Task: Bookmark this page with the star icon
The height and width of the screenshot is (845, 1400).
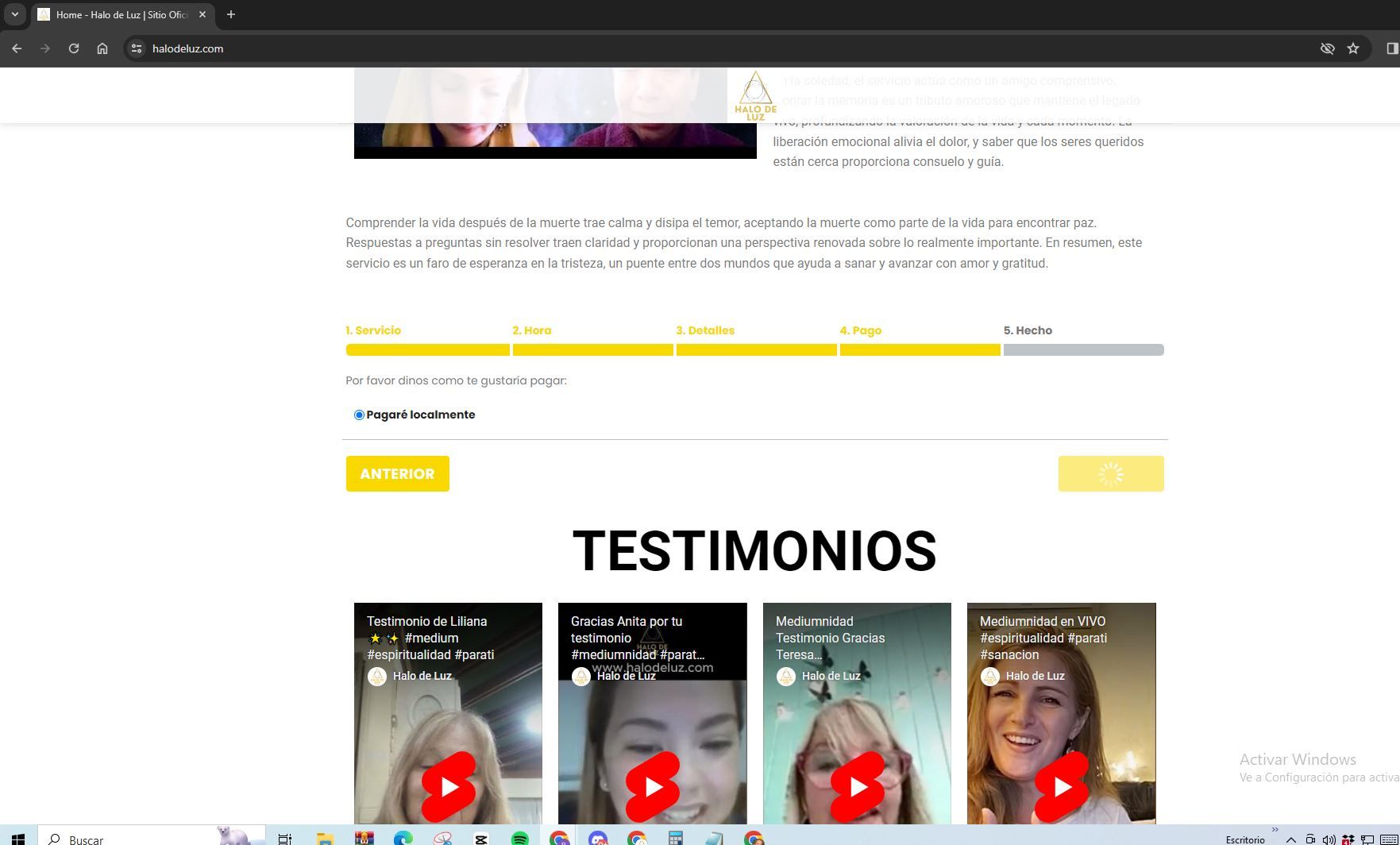Action: [1353, 48]
